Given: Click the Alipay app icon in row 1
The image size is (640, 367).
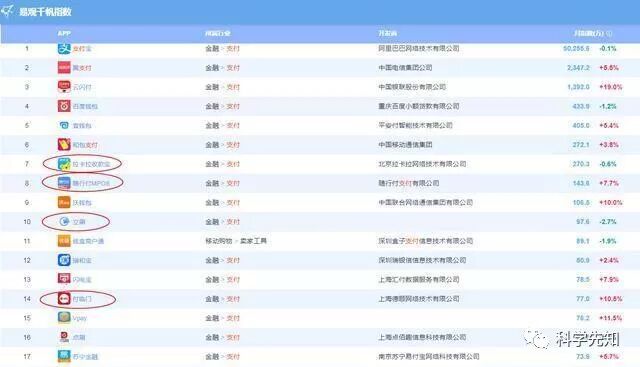Looking at the screenshot, I should 64,48.
